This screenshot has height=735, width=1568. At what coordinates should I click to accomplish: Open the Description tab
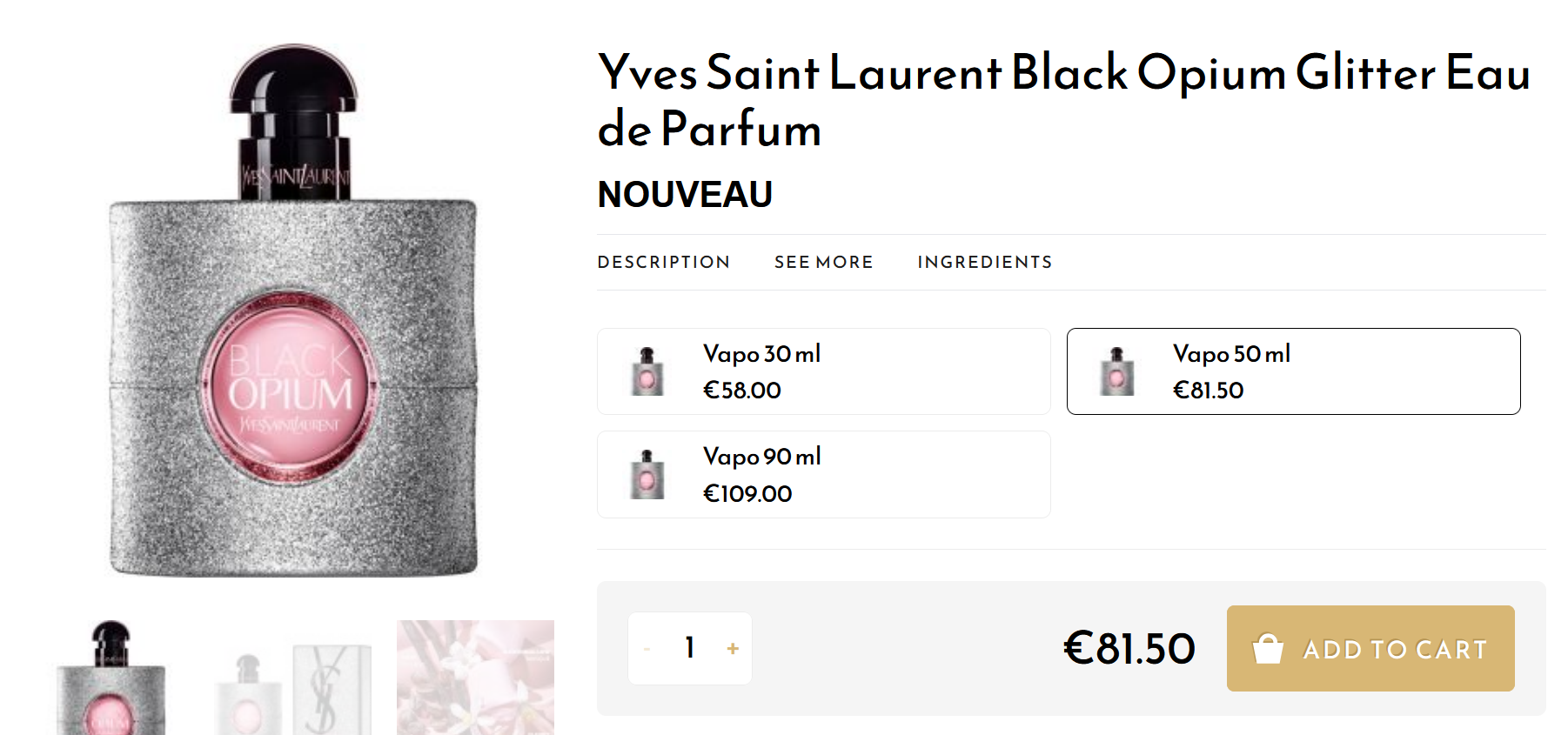[663, 262]
